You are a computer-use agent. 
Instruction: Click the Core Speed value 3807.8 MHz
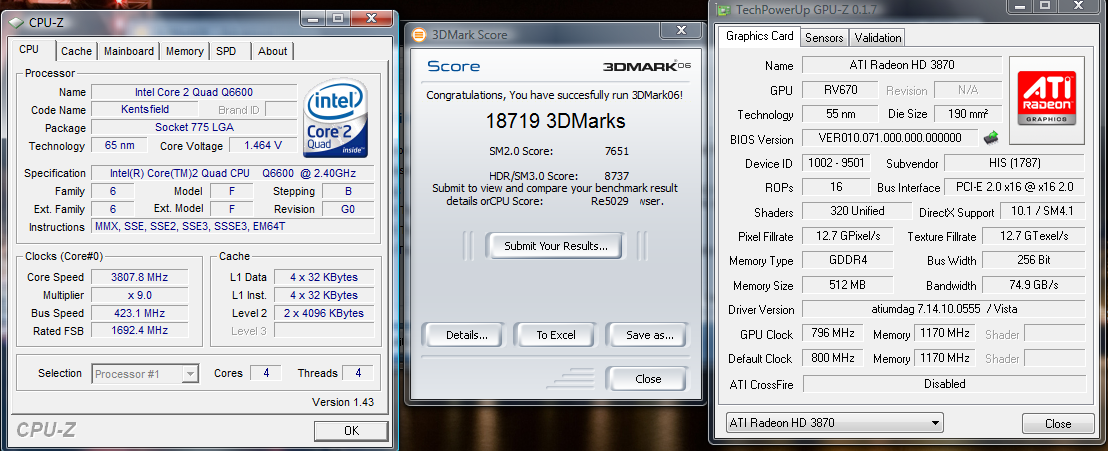(x=140, y=277)
